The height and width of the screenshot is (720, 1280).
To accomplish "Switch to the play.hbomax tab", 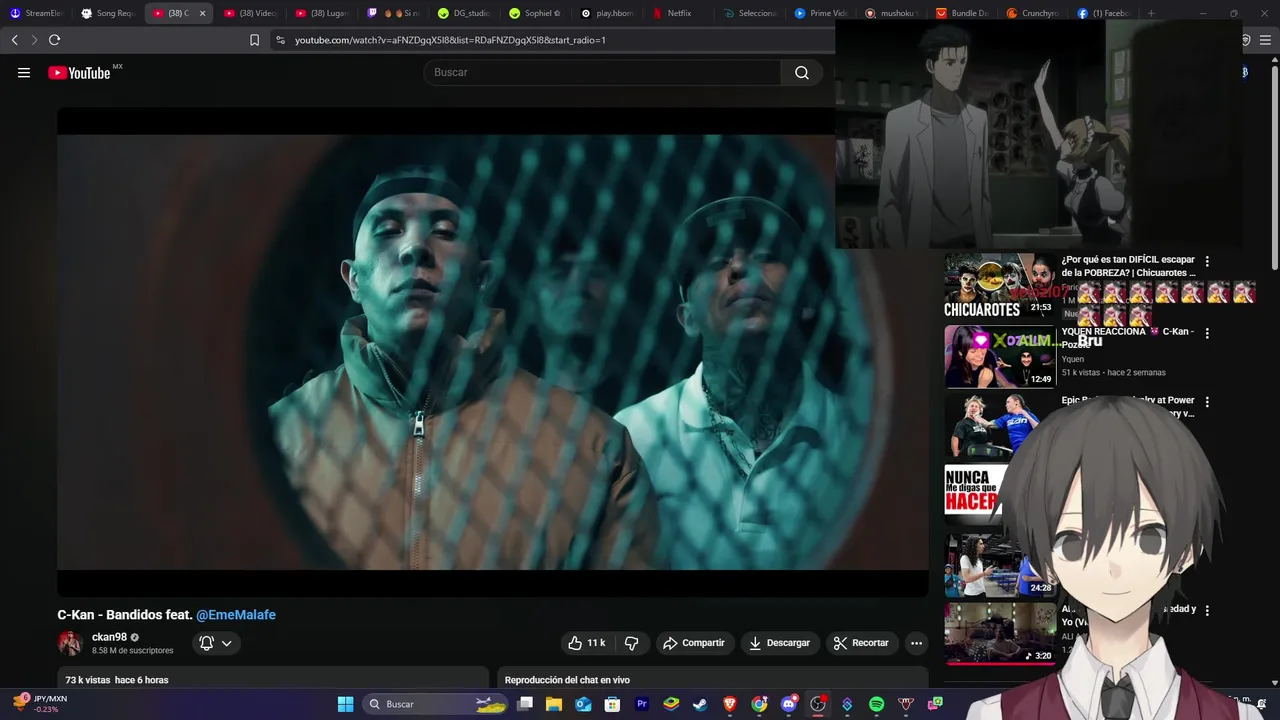I will 608,13.
